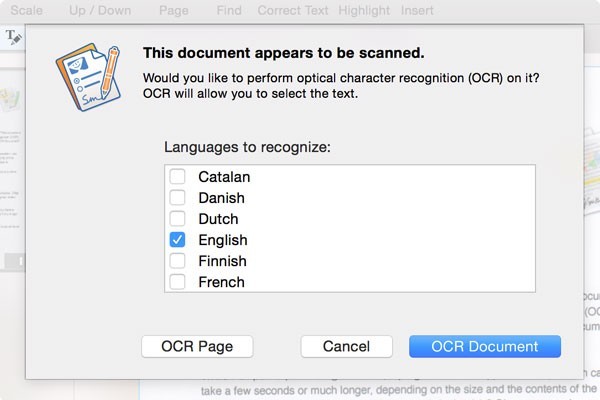
Task: Open the Insert toolbar item
Action: (417, 10)
